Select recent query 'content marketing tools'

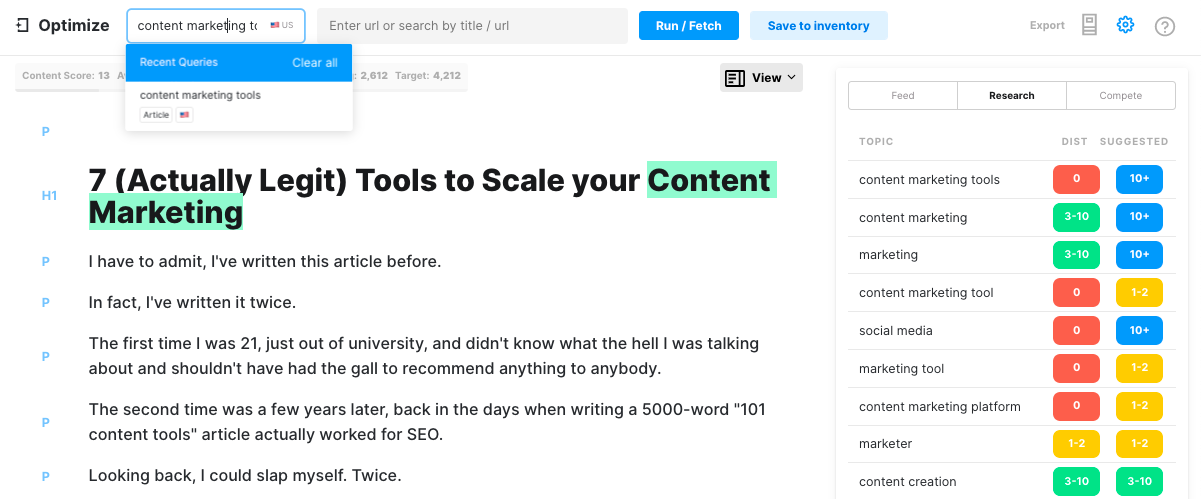coord(200,95)
